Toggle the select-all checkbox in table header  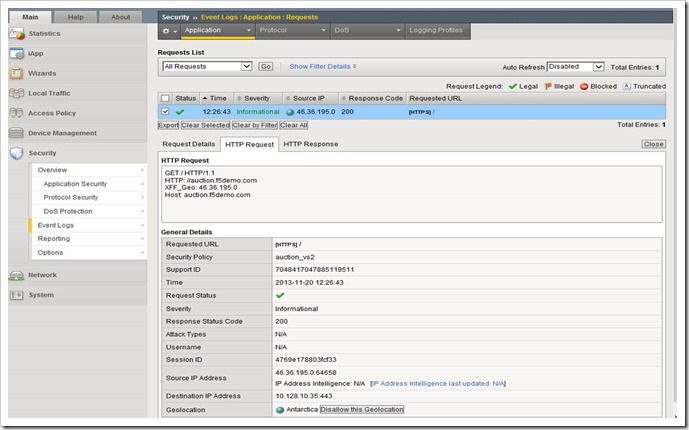[165, 98]
